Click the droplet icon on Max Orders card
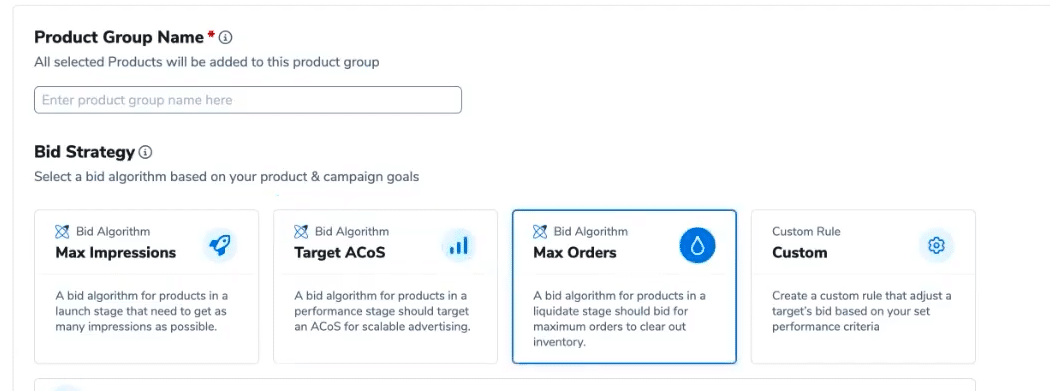The image size is (1050, 391). pyautogui.click(x=698, y=246)
